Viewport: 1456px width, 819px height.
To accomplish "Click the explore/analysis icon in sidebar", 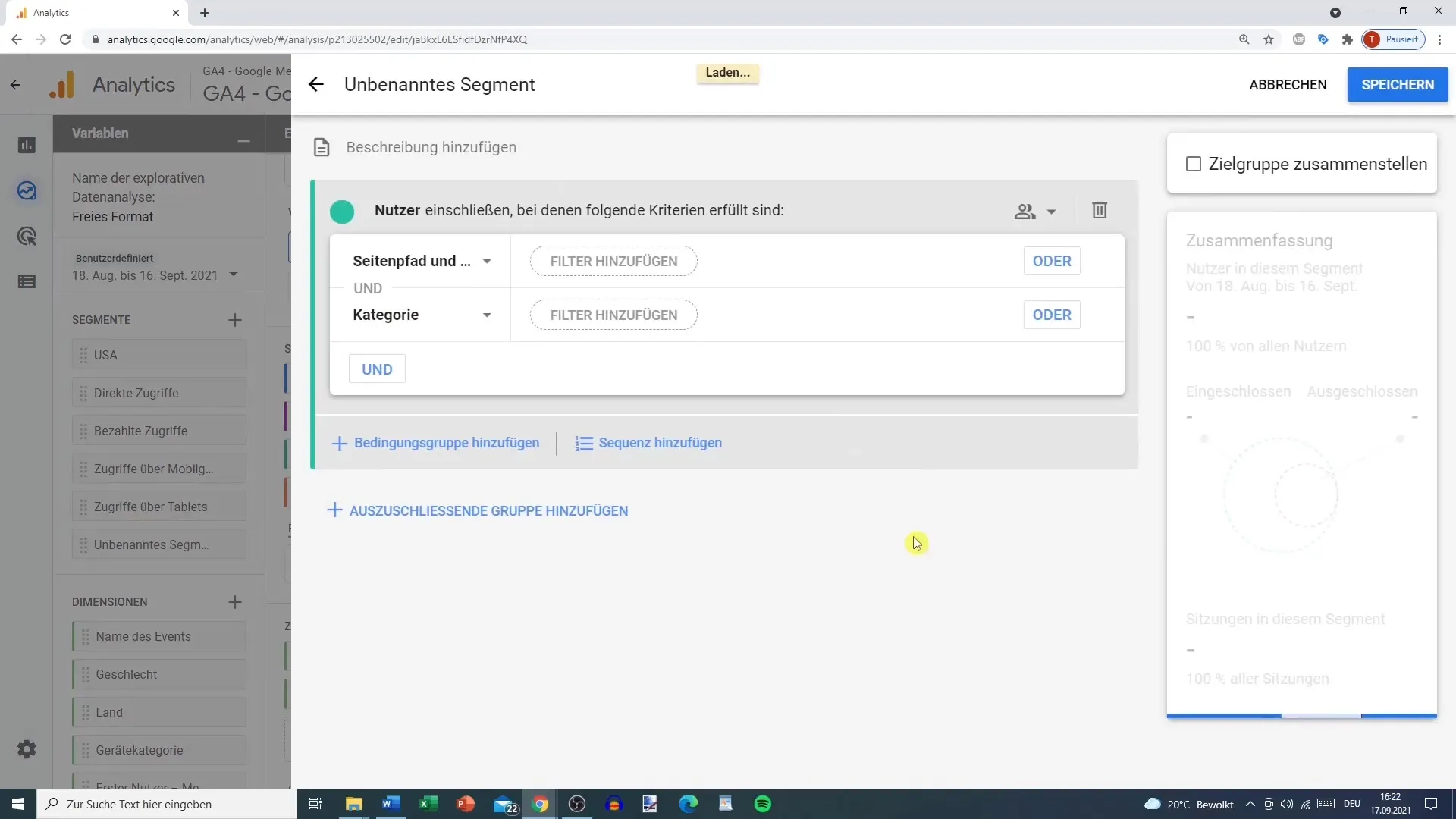I will click(27, 190).
